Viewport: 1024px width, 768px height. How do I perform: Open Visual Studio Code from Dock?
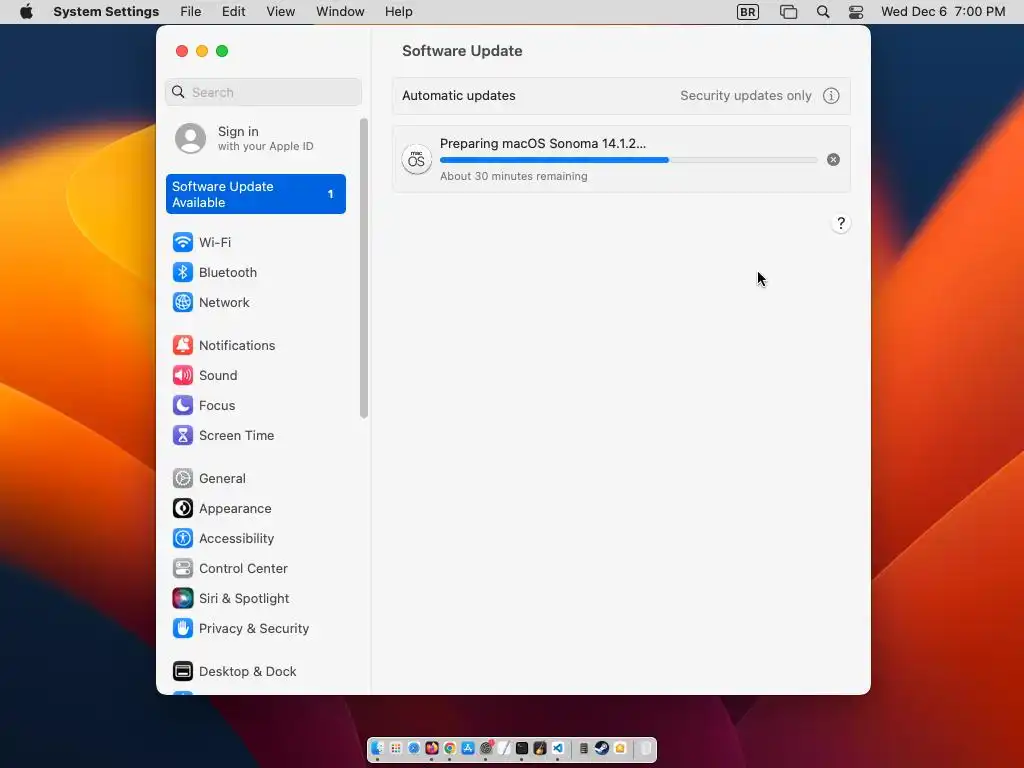[558, 748]
